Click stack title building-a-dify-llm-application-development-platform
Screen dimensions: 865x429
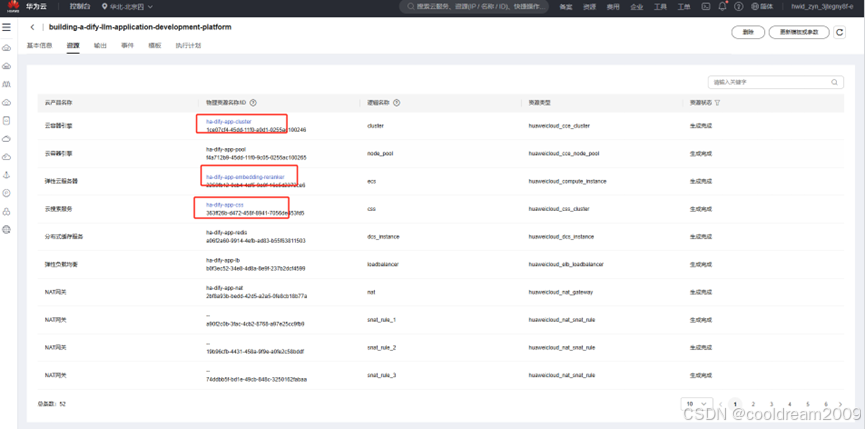(x=140, y=27)
